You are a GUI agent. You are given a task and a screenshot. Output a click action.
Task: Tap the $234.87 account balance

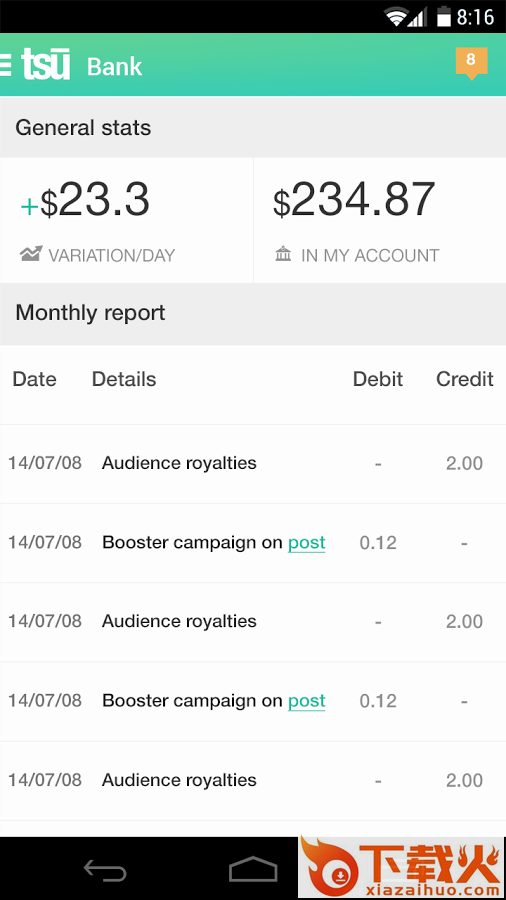pyautogui.click(x=353, y=200)
